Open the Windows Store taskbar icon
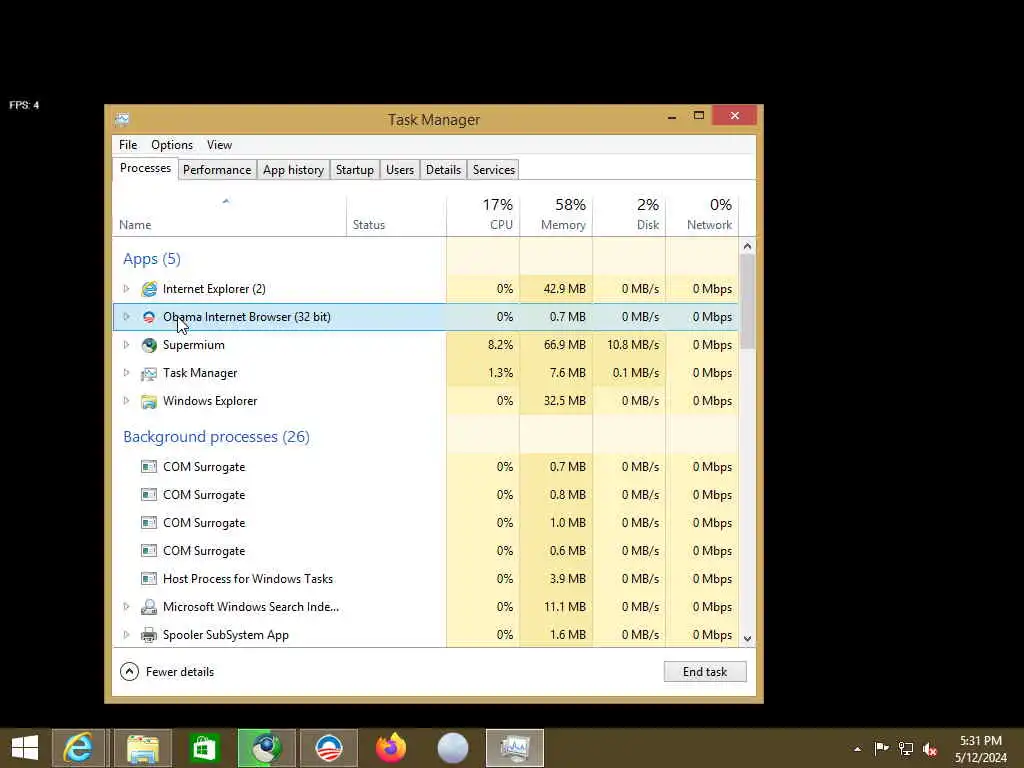Image resolution: width=1024 pixels, height=768 pixels. tap(204, 748)
